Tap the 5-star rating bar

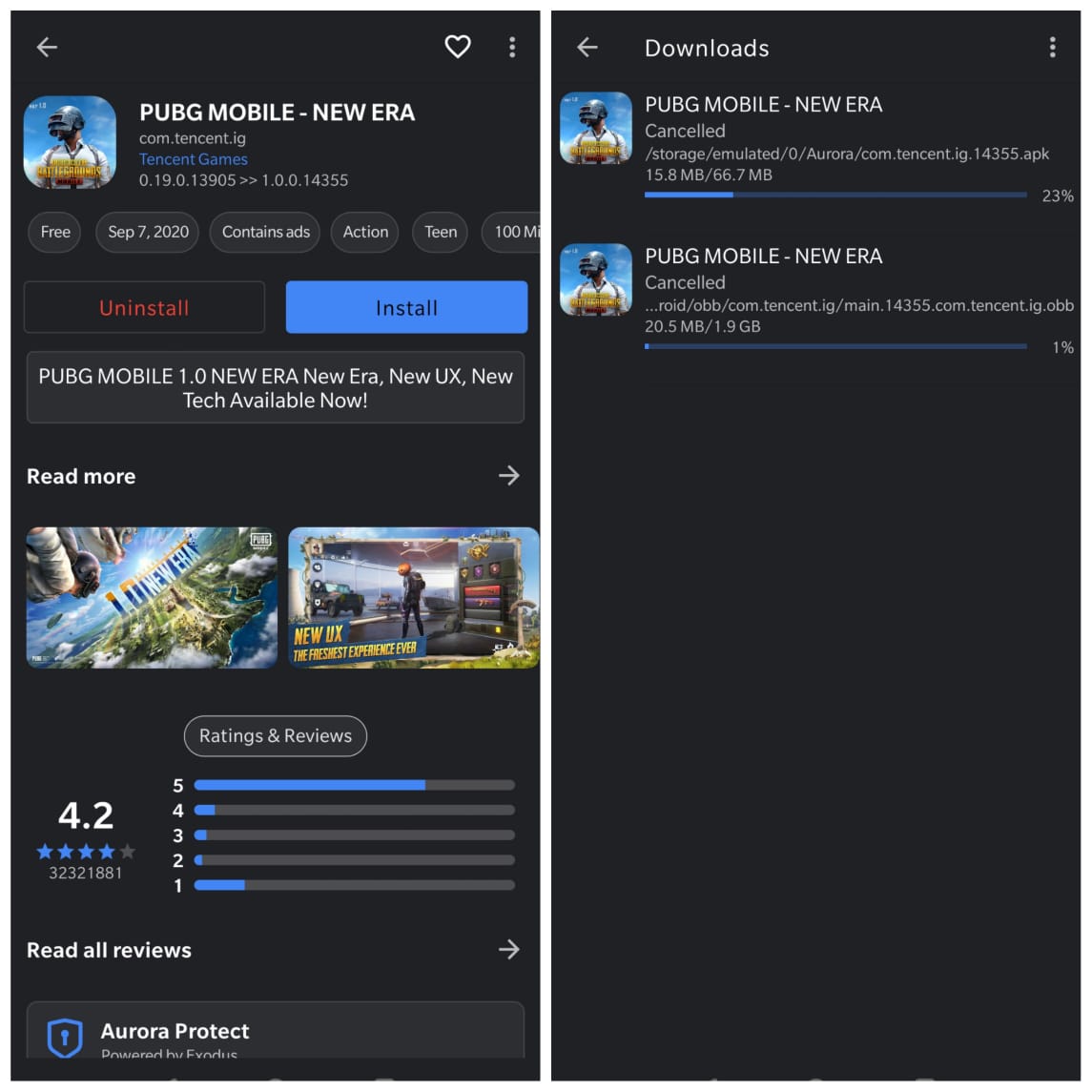(x=355, y=785)
